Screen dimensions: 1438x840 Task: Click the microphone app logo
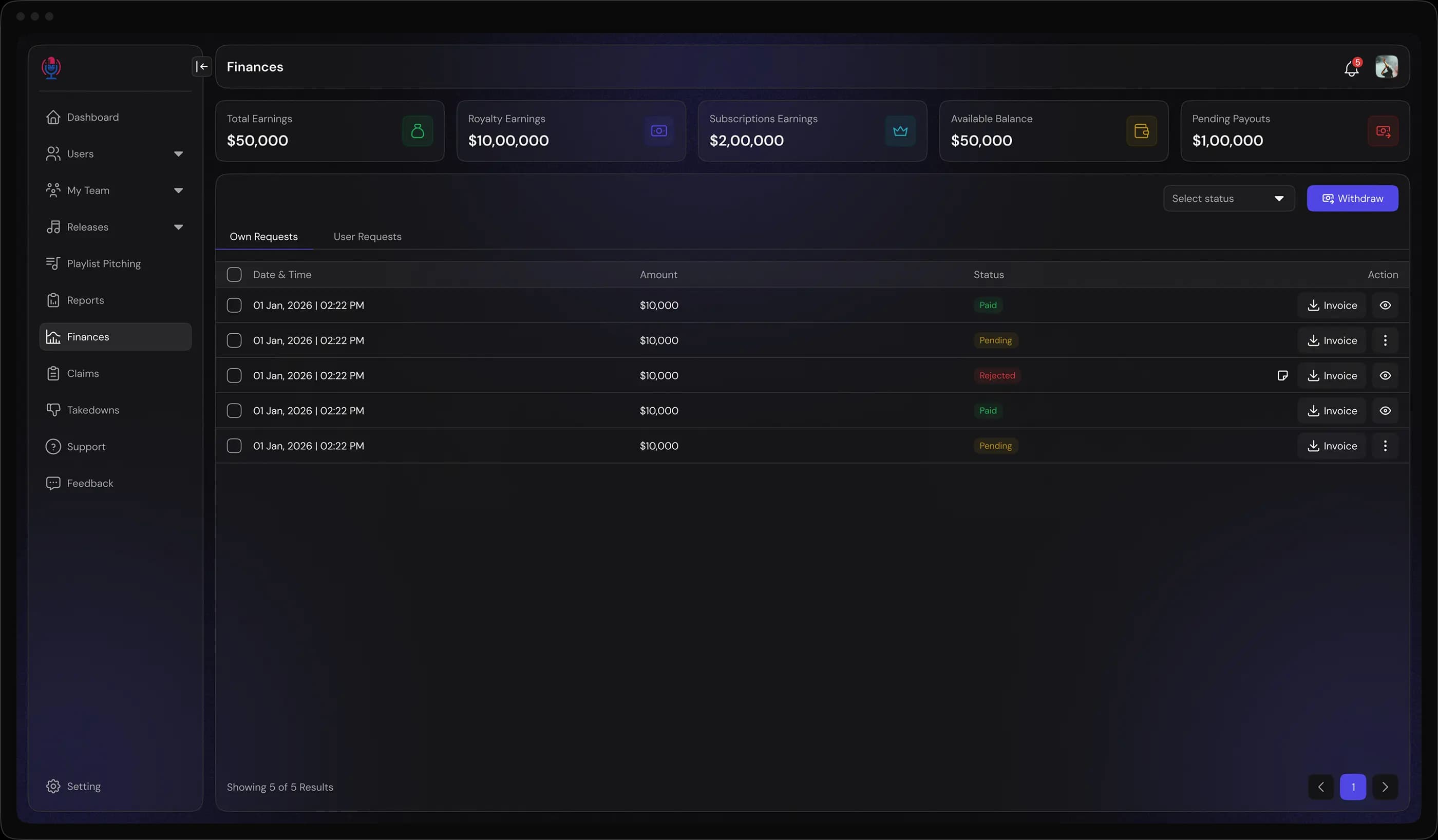[x=51, y=68]
